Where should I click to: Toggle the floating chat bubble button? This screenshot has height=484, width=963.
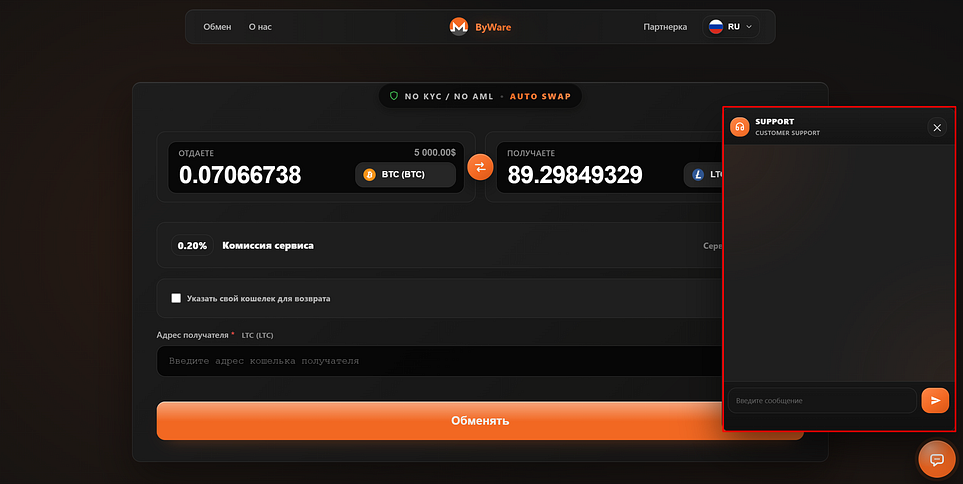point(937,459)
